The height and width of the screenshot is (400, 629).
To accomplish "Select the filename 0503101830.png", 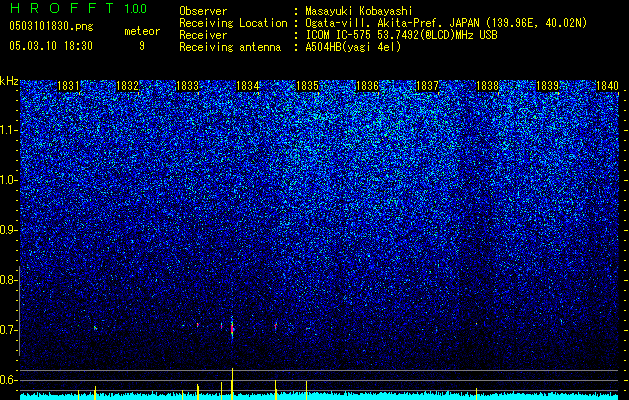I will pyautogui.click(x=51, y=26).
